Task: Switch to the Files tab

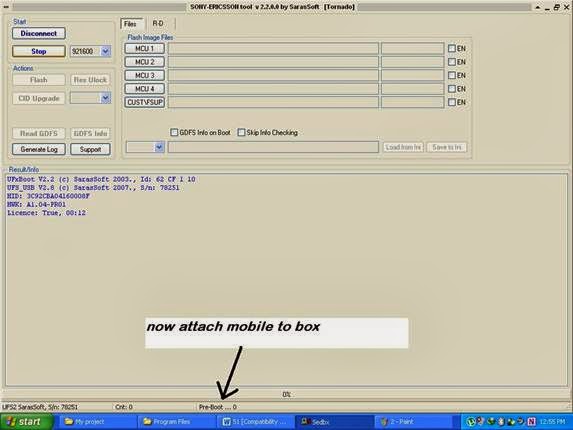Action: click(130, 24)
